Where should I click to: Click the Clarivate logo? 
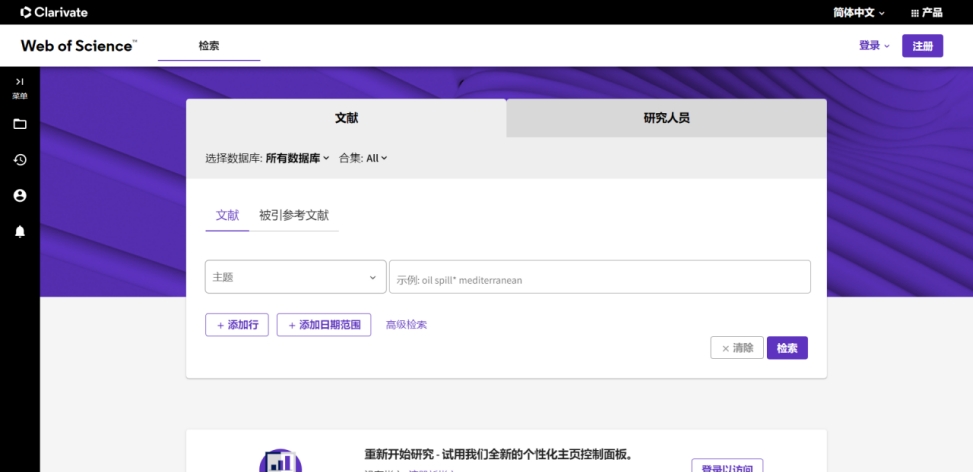(x=54, y=12)
